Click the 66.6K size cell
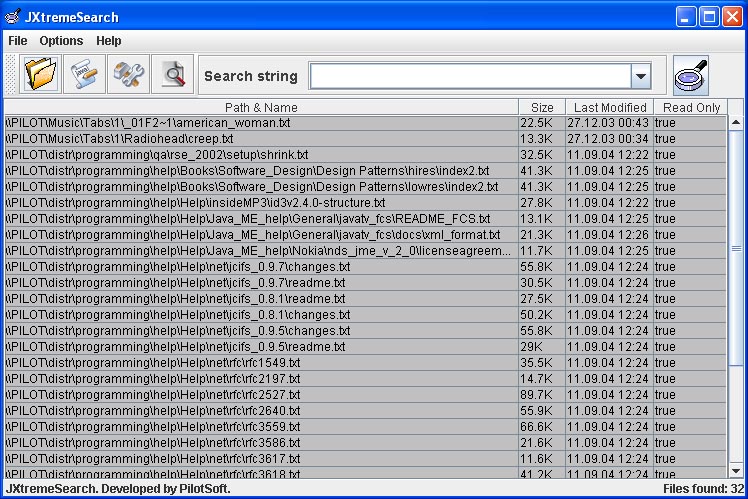 pos(542,426)
